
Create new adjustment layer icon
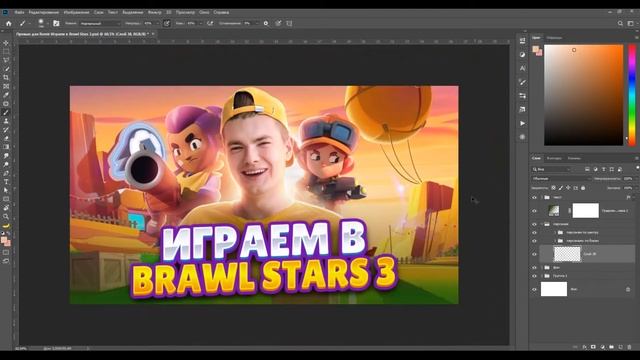[x=602, y=347]
